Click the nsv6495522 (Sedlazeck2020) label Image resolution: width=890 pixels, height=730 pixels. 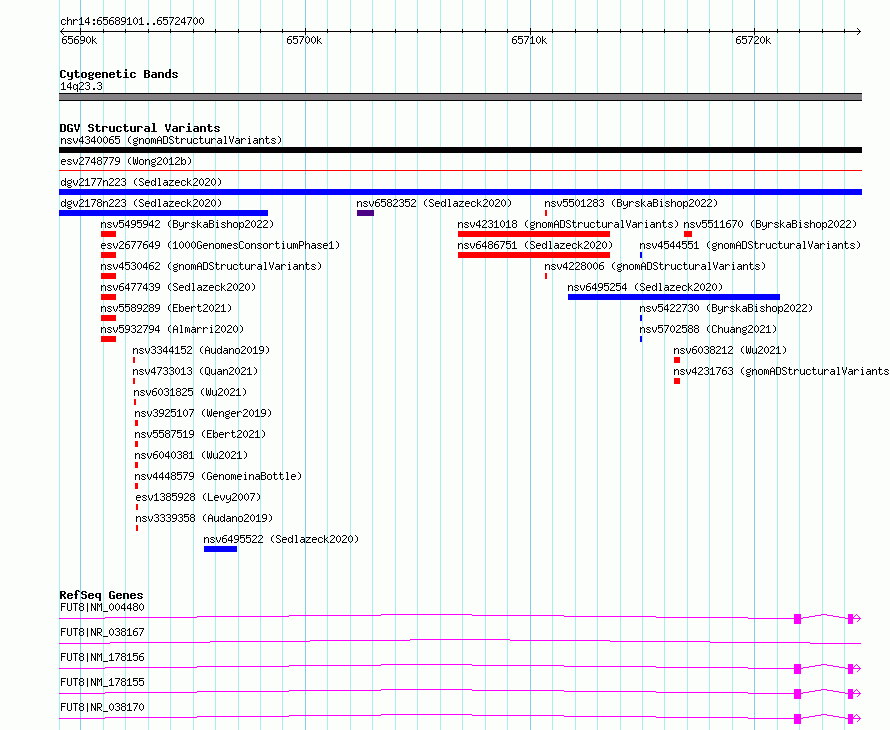point(282,539)
